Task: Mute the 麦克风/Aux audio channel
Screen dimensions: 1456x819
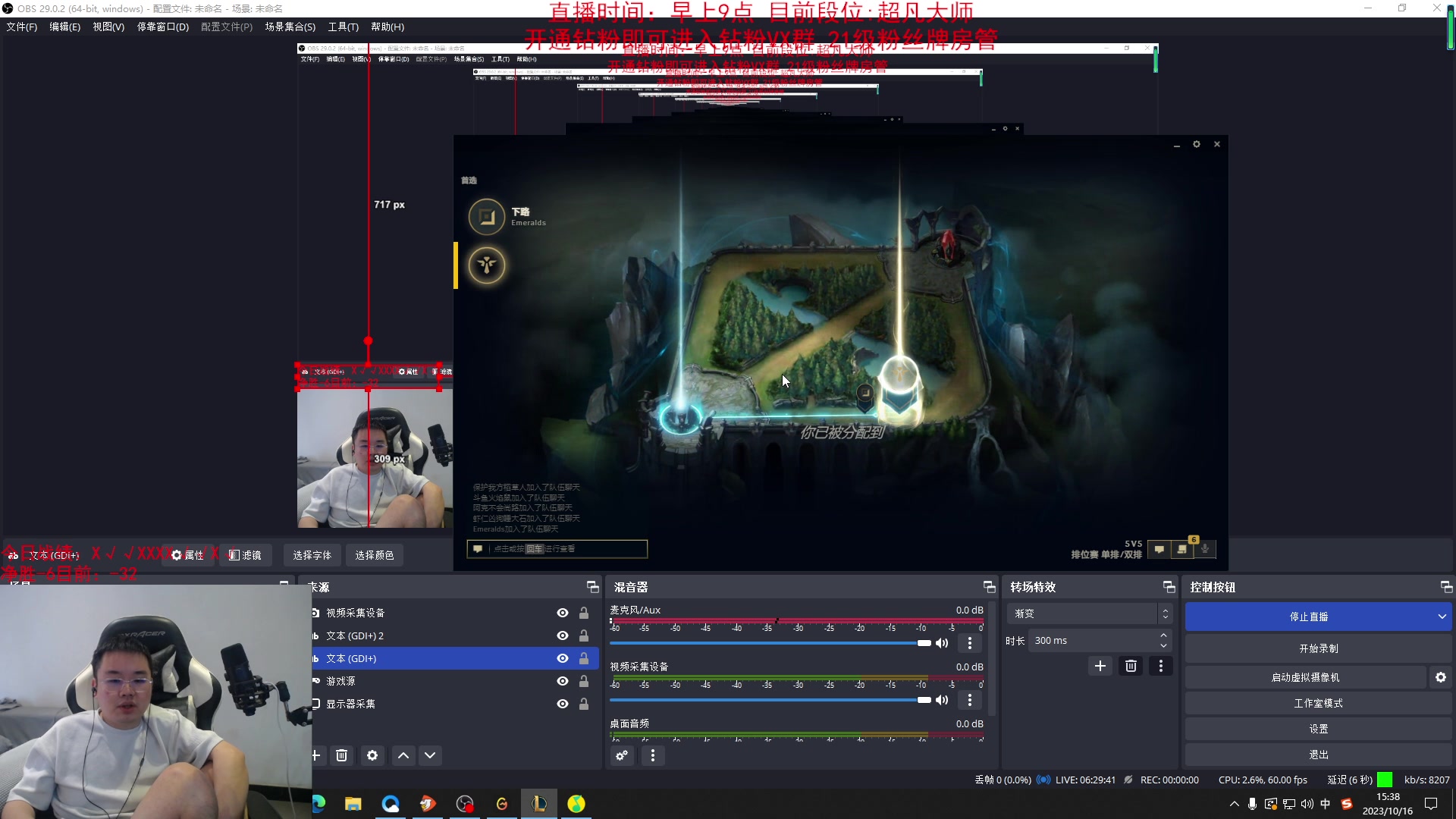Action: 942,643
